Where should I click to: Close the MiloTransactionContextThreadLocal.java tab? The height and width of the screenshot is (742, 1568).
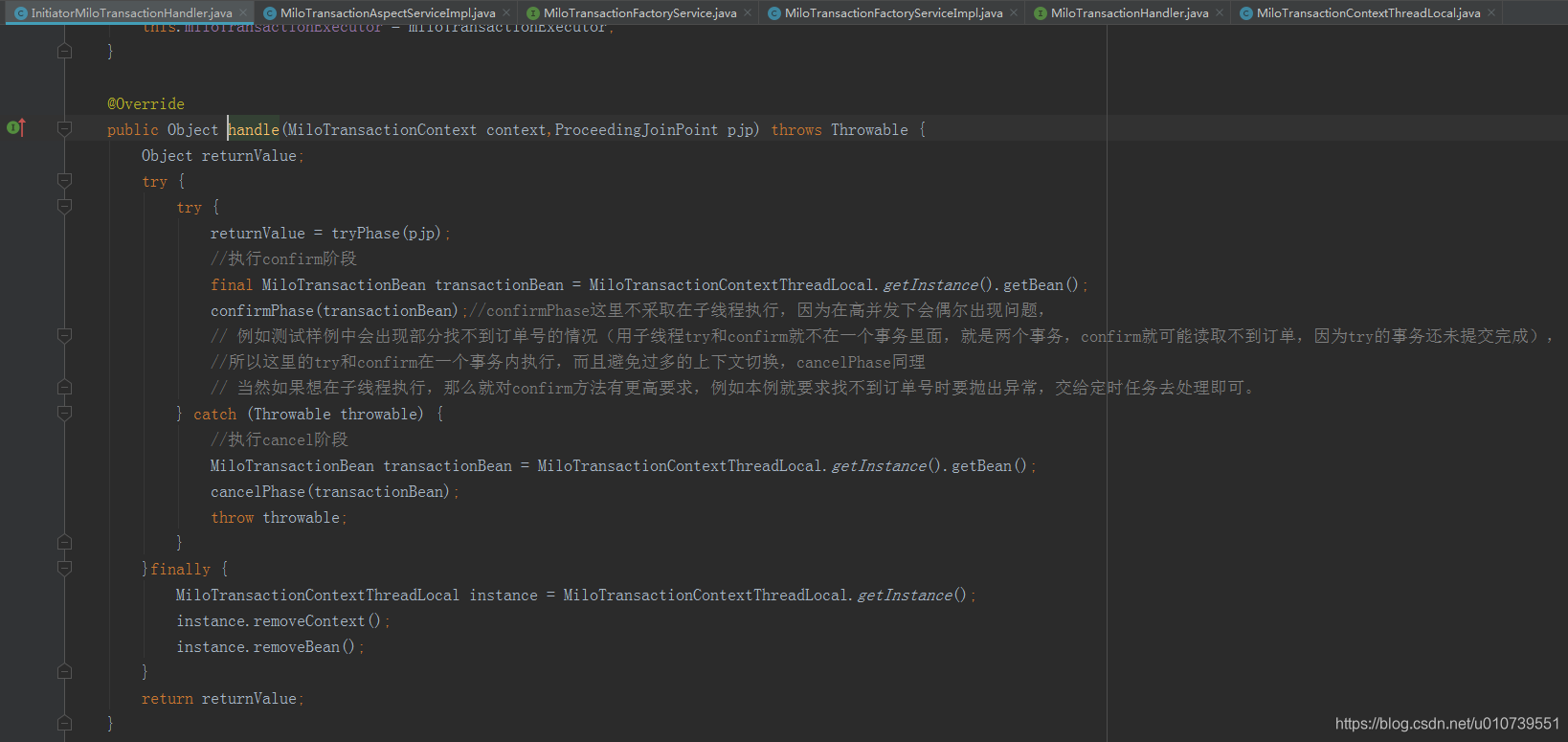point(1491,12)
